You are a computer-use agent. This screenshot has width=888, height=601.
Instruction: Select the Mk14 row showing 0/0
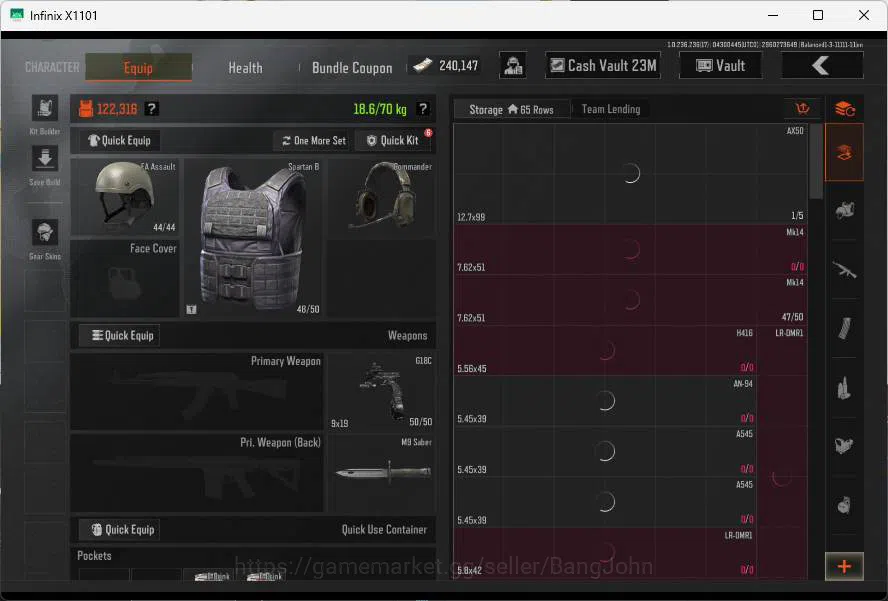[x=630, y=249]
